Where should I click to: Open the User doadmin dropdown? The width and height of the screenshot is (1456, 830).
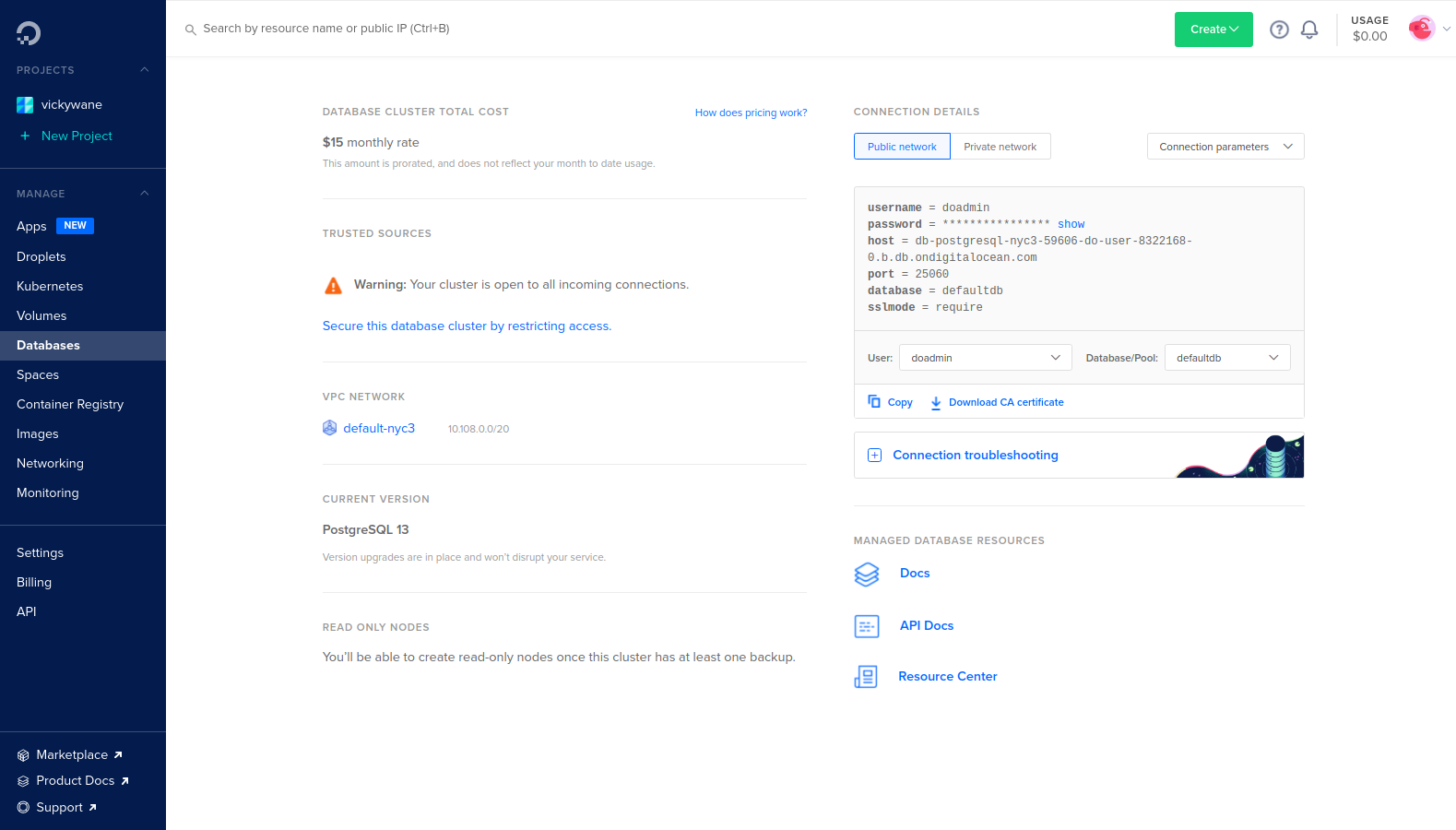[x=985, y=358]
